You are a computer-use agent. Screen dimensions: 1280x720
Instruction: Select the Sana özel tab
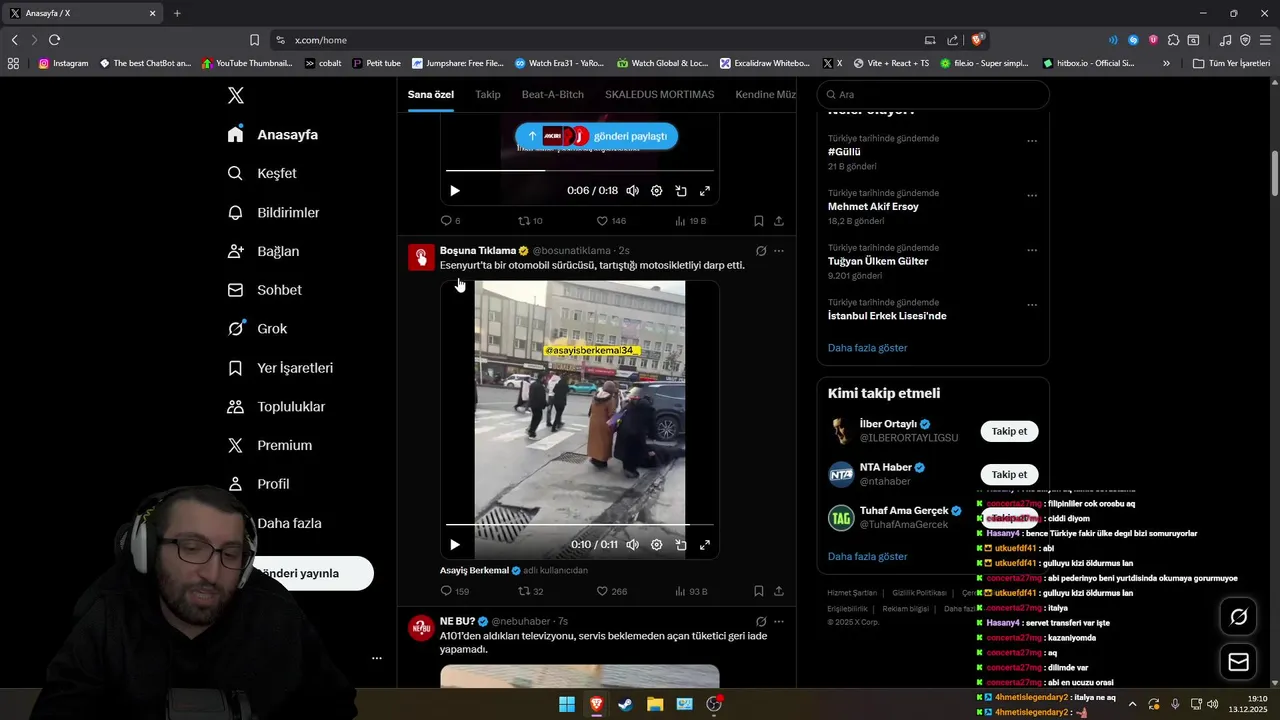(431, 94)
